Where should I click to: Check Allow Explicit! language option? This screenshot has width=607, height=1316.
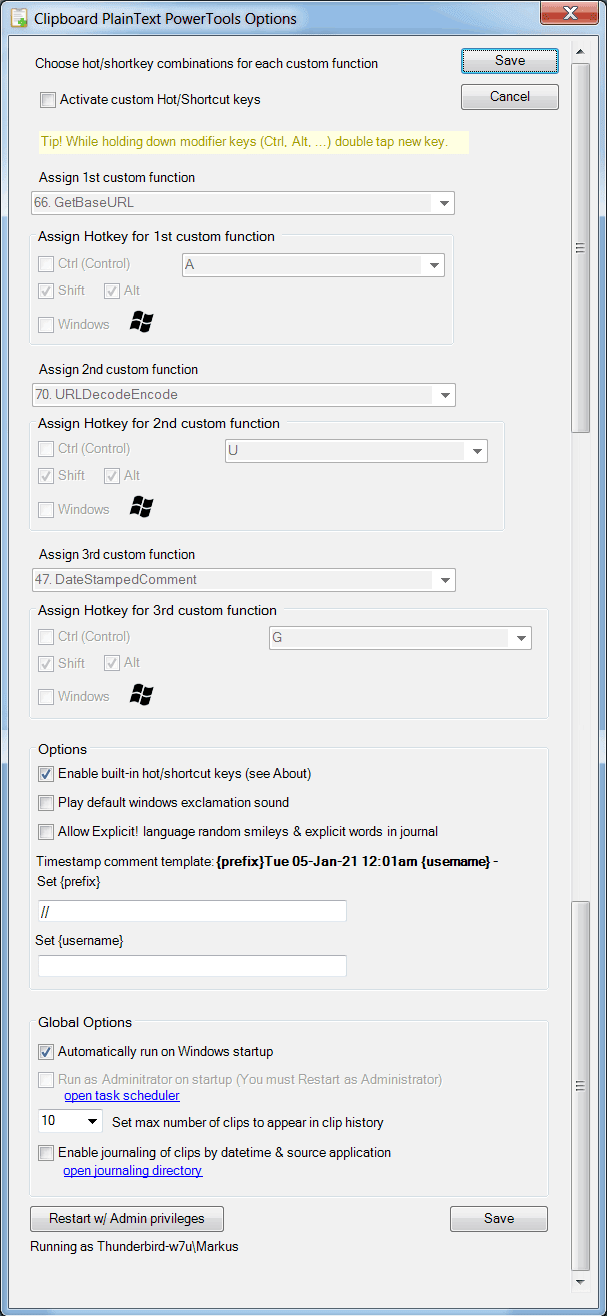46,831
